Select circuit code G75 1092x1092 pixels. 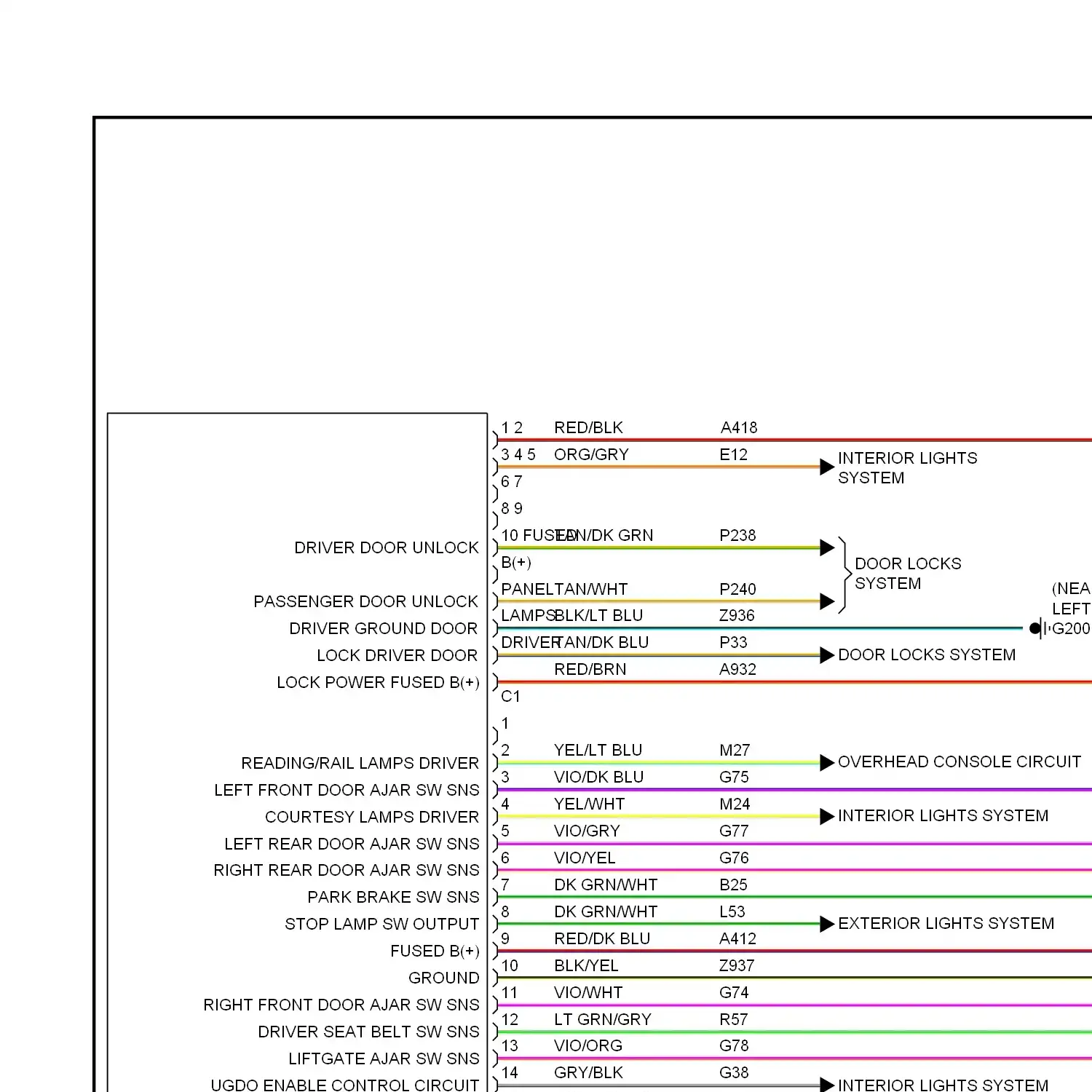pos(734,778)
